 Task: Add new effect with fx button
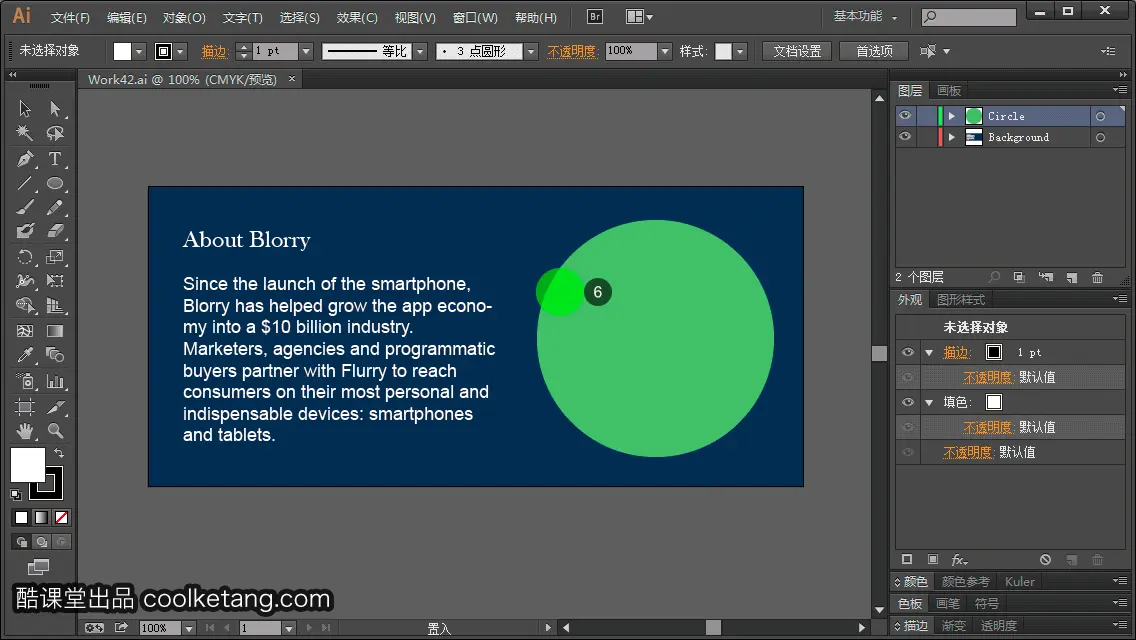pos(959,560)
